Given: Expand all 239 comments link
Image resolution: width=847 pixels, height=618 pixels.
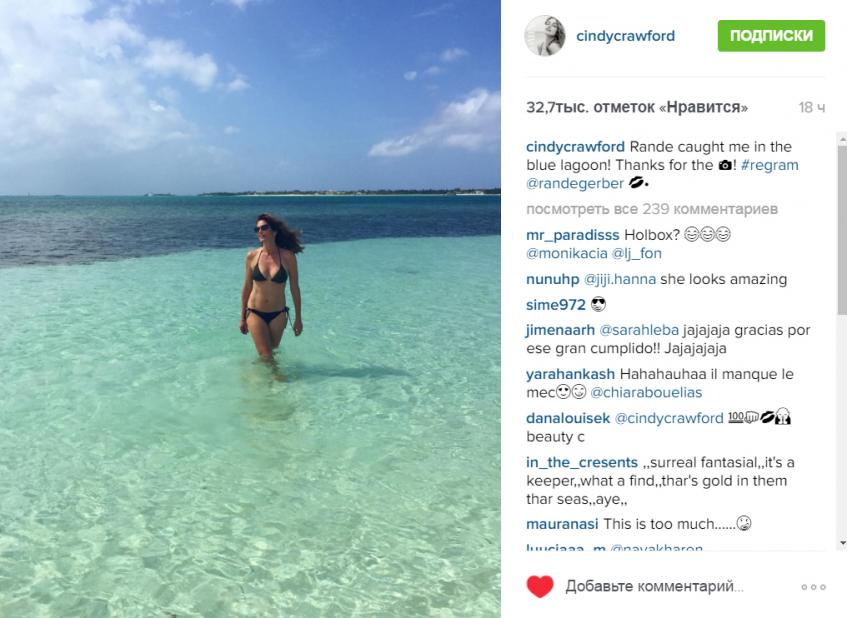Looking at the screenshot, I should pyautogui.click(x=652, y=209).
